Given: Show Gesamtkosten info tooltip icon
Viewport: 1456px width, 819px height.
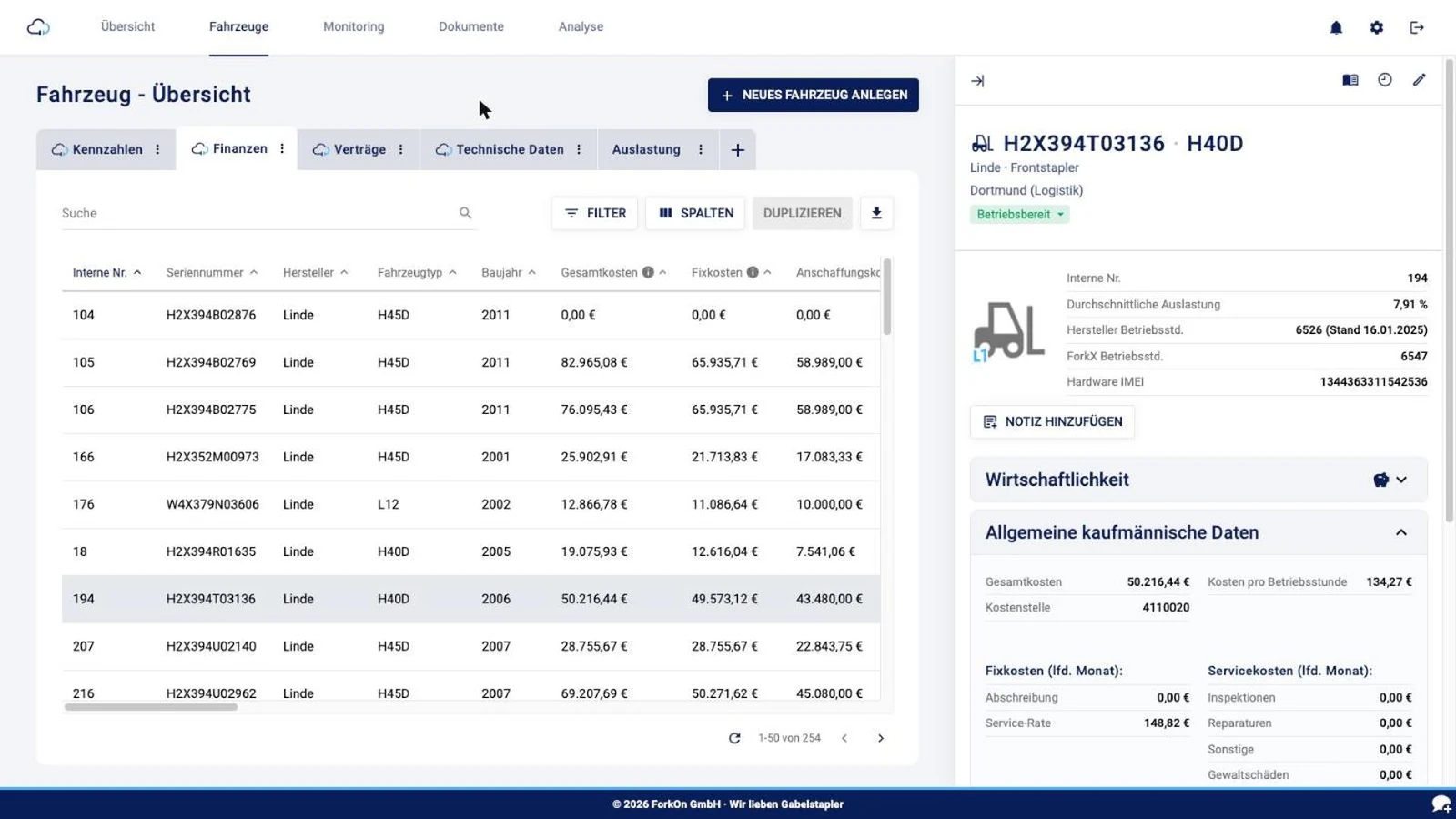Looking at the screenshot, I should click(x=648, y=272).
